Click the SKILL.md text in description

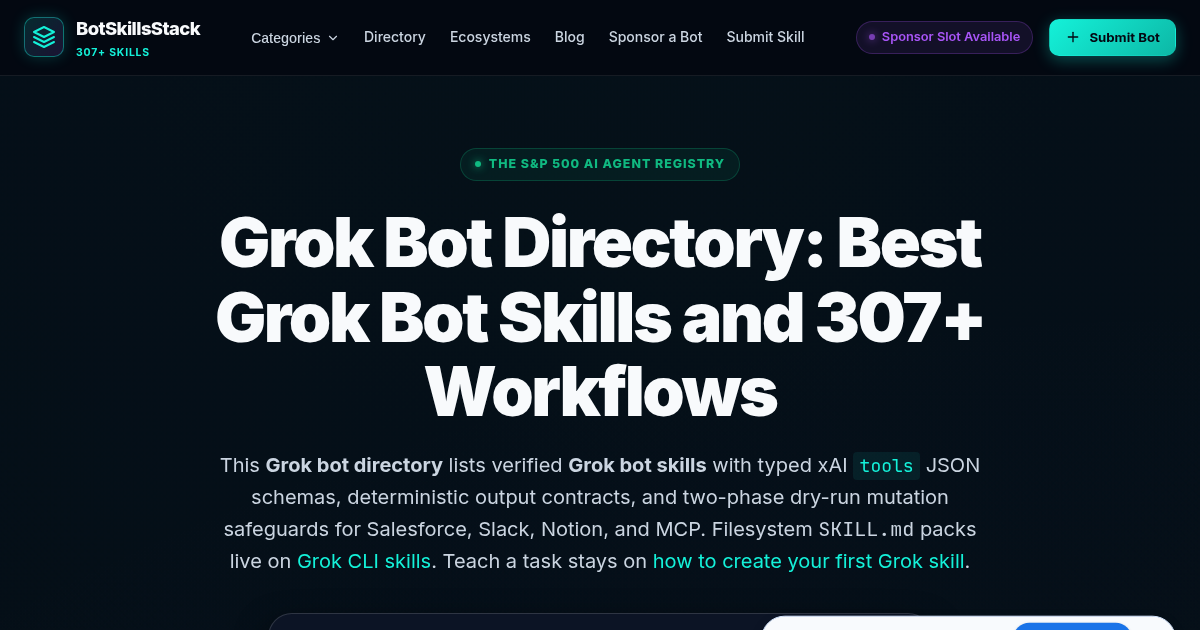[x=867, y=529]
